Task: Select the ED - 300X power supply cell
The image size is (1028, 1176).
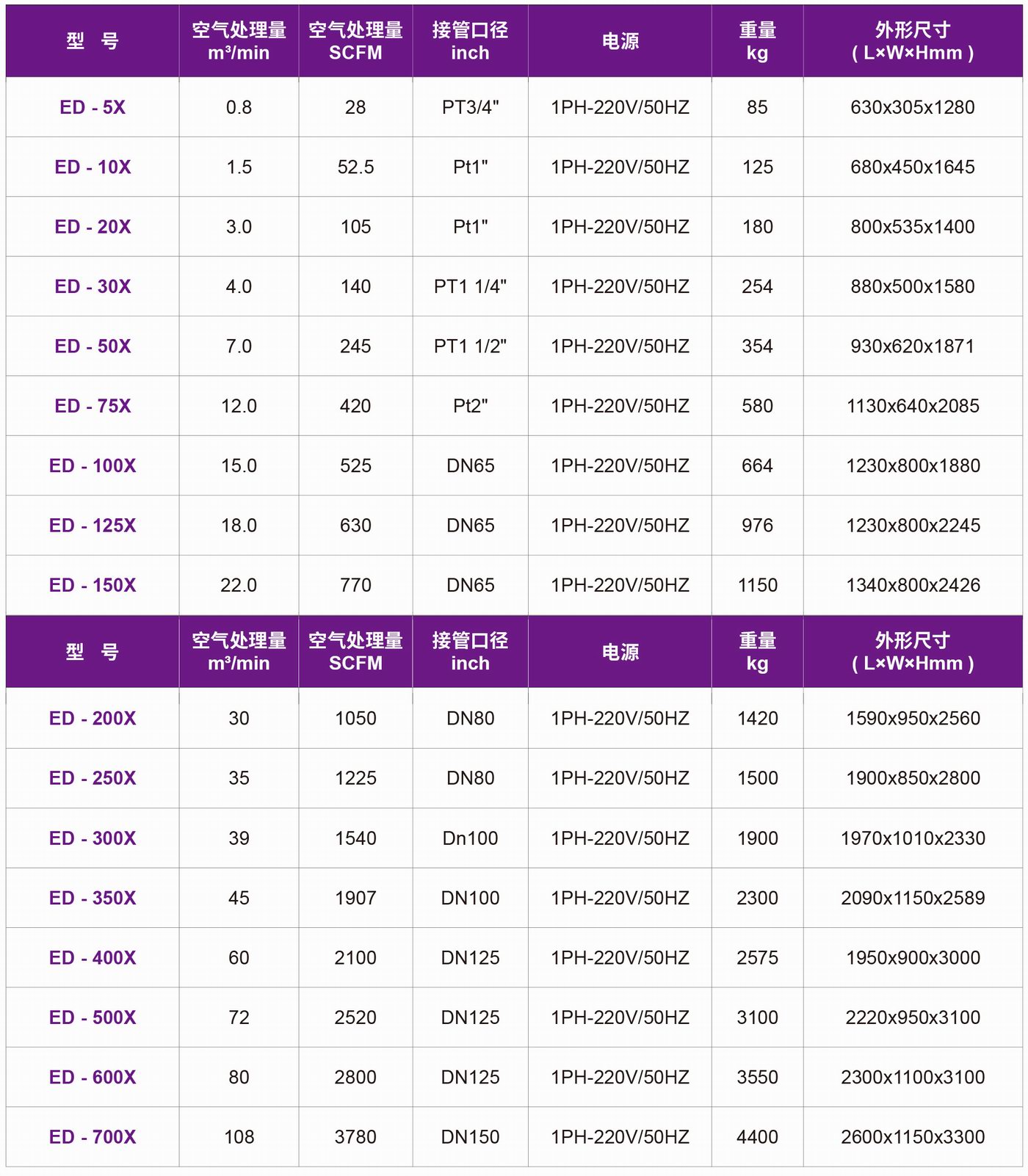Action: 620,838
